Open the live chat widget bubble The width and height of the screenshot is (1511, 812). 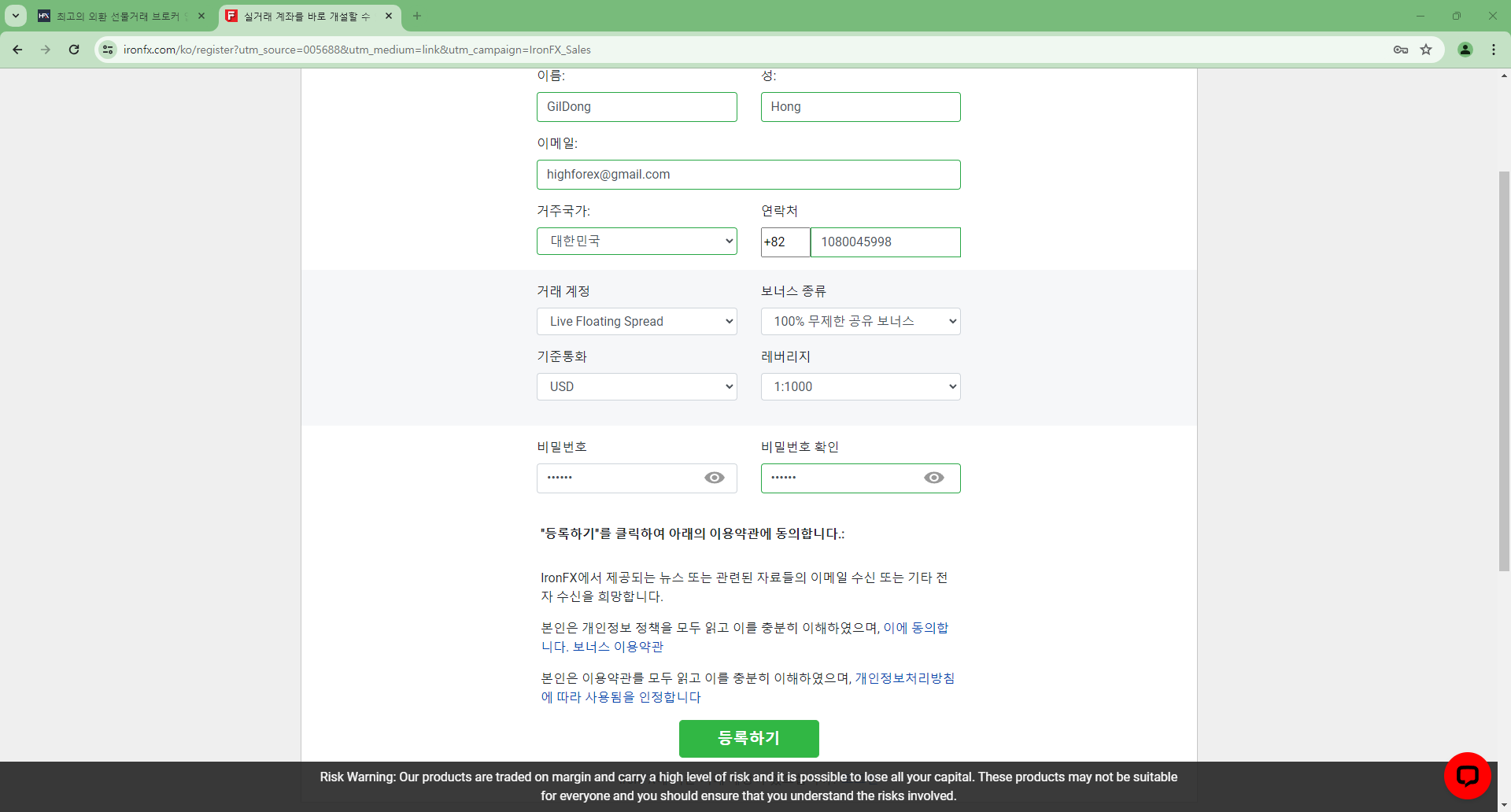(x=1466, y=774)
